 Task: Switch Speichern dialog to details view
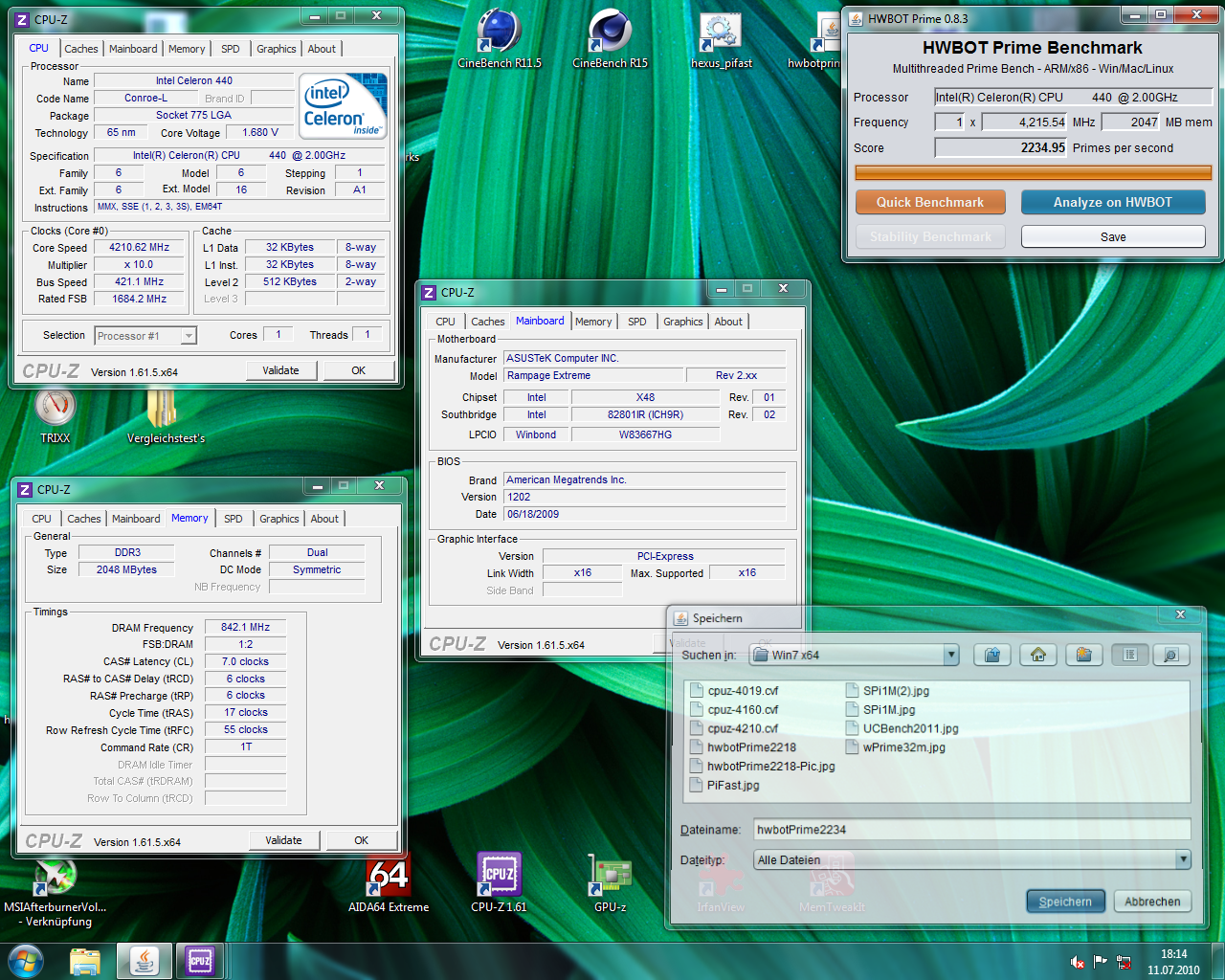pyautogui.click(x=1171, y=655)
